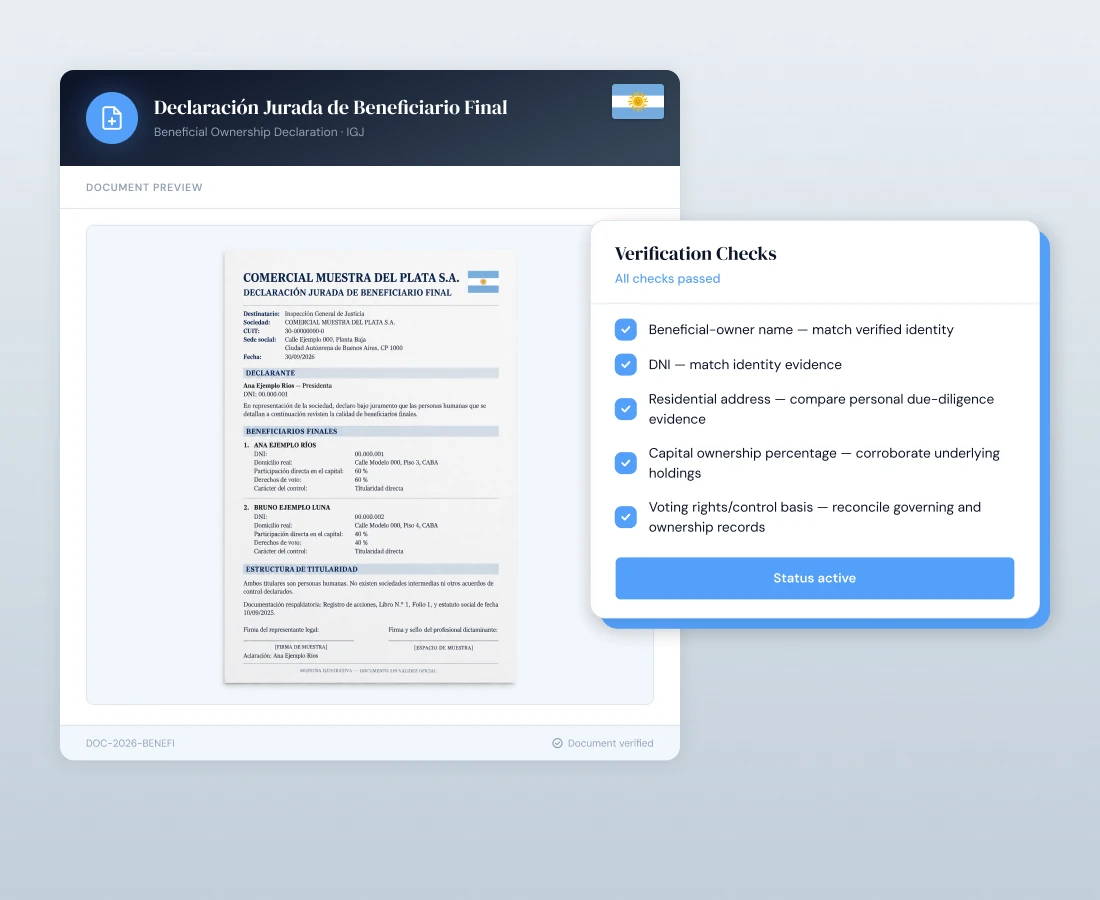Toggle the Voting rights/control basis checkbox
1100x900 pixels.
[626, 517]
